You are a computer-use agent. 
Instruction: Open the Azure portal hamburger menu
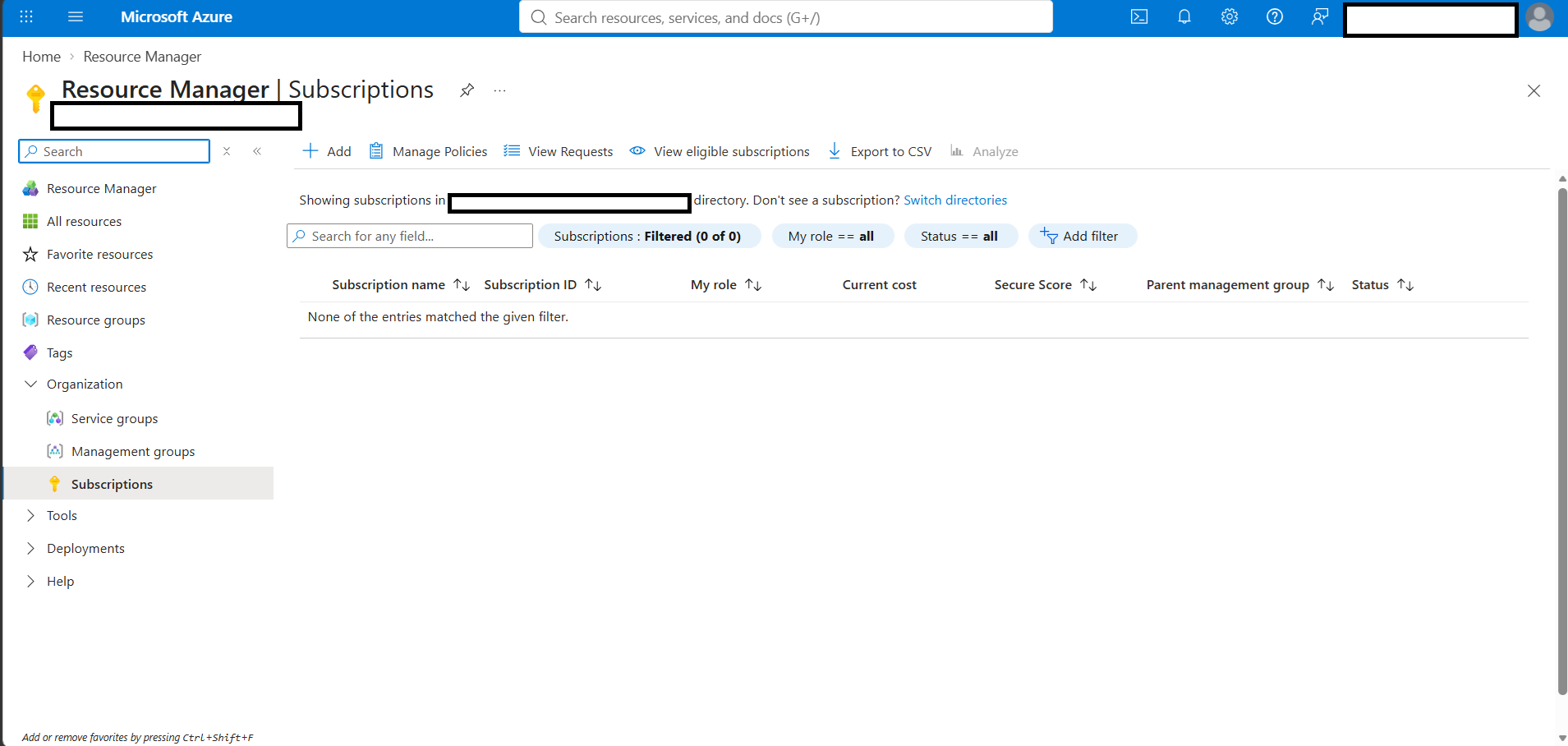(76, 17)
